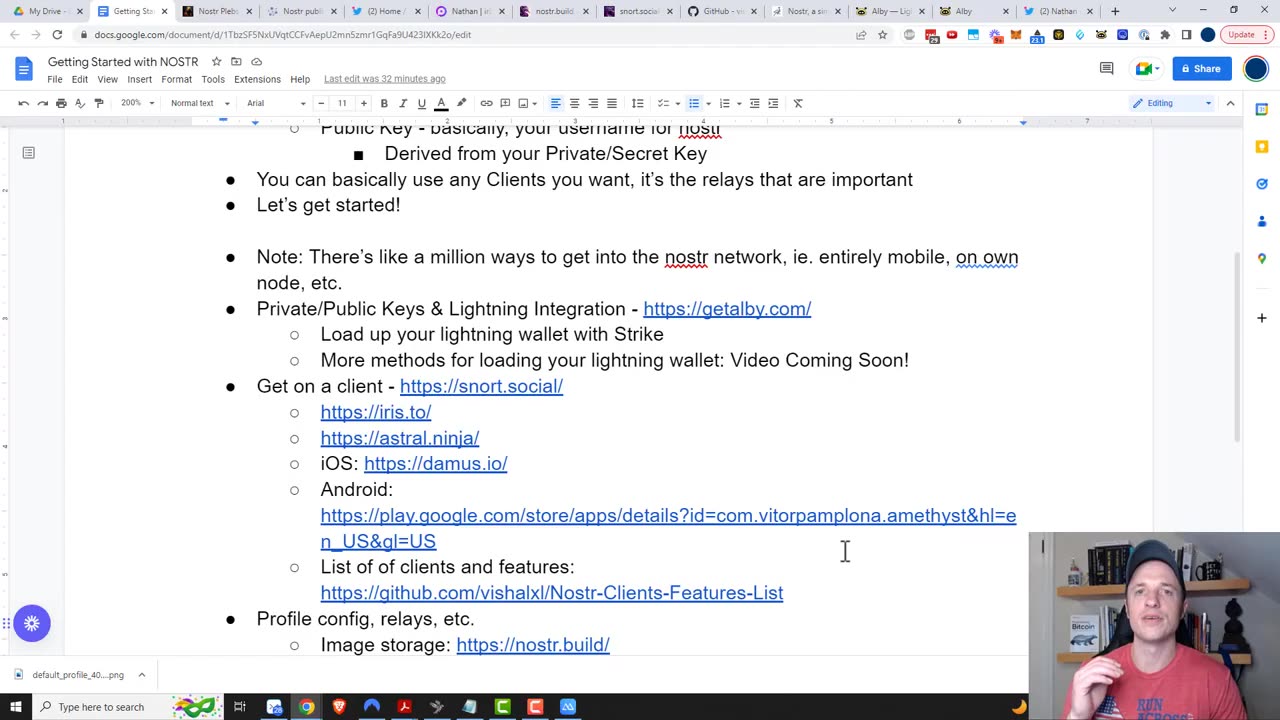
Task: Toggle the numbered list format
Action: (x=725, y=103)
